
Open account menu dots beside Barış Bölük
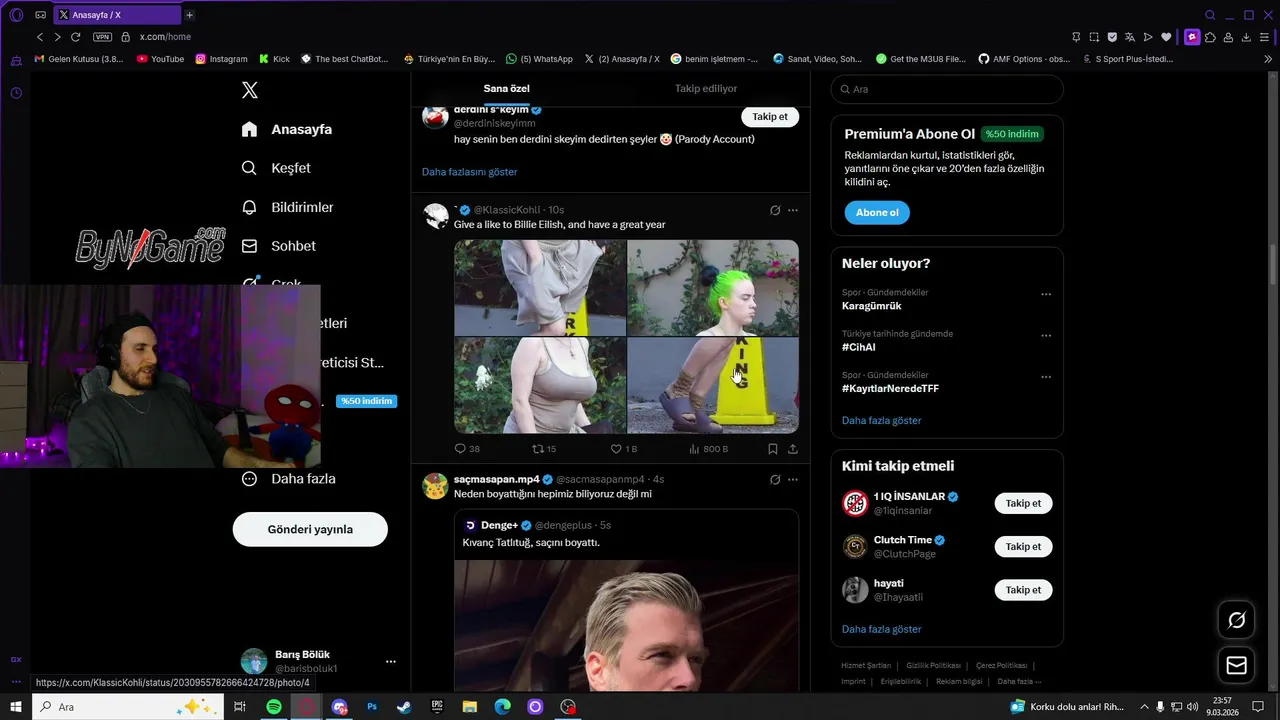click(x=391, y=661)
